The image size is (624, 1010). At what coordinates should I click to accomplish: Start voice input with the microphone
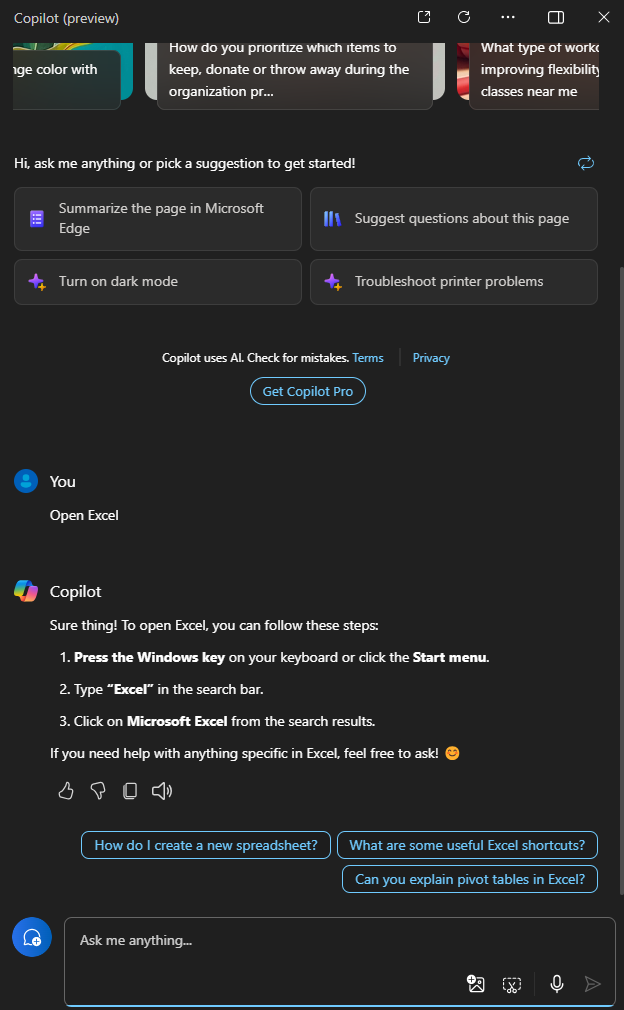click(x=557, y=984)
